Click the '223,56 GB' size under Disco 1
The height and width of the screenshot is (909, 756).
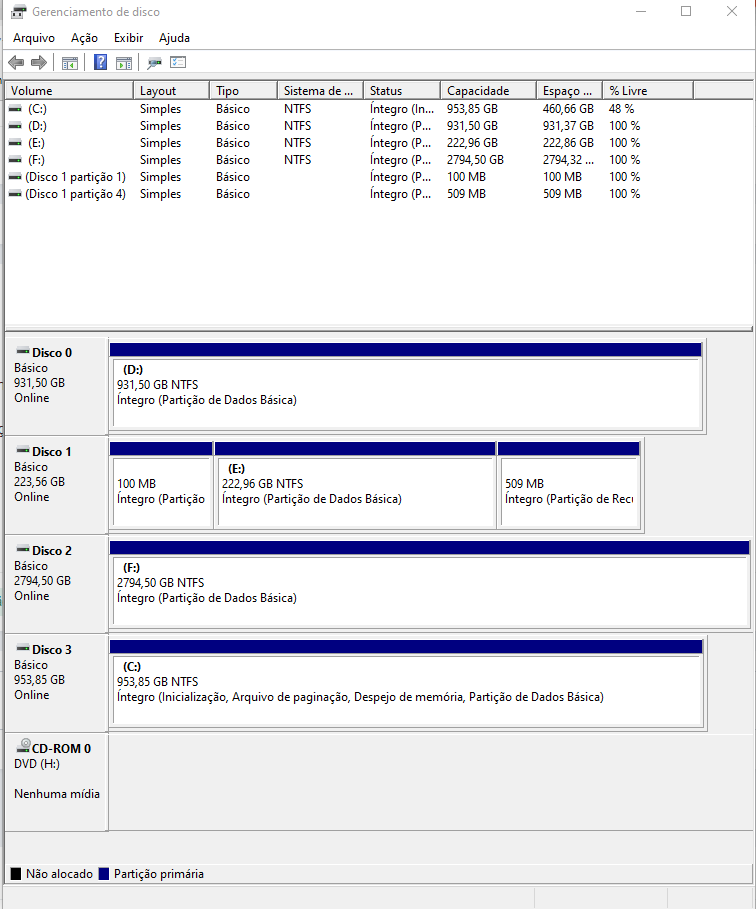coord(39,482)
